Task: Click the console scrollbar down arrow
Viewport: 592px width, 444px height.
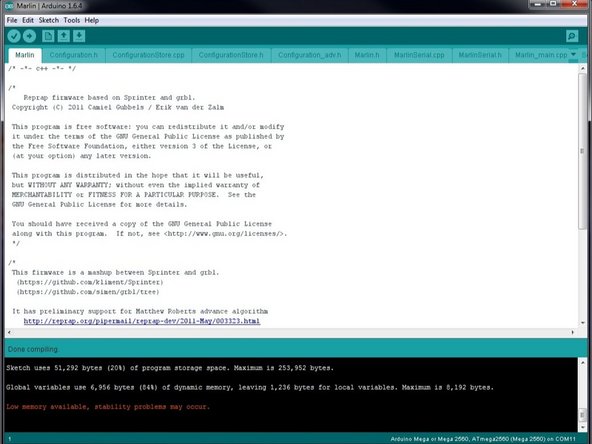Action: 582,427
